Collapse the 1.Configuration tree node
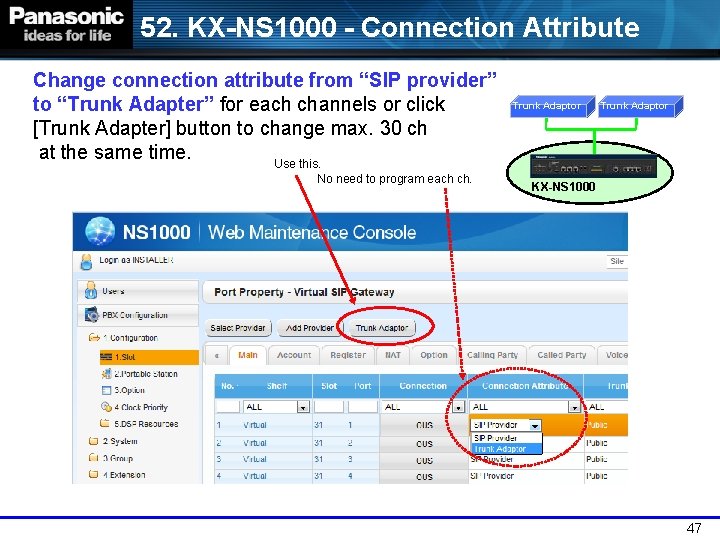The image size is (720, 540). 130,338
